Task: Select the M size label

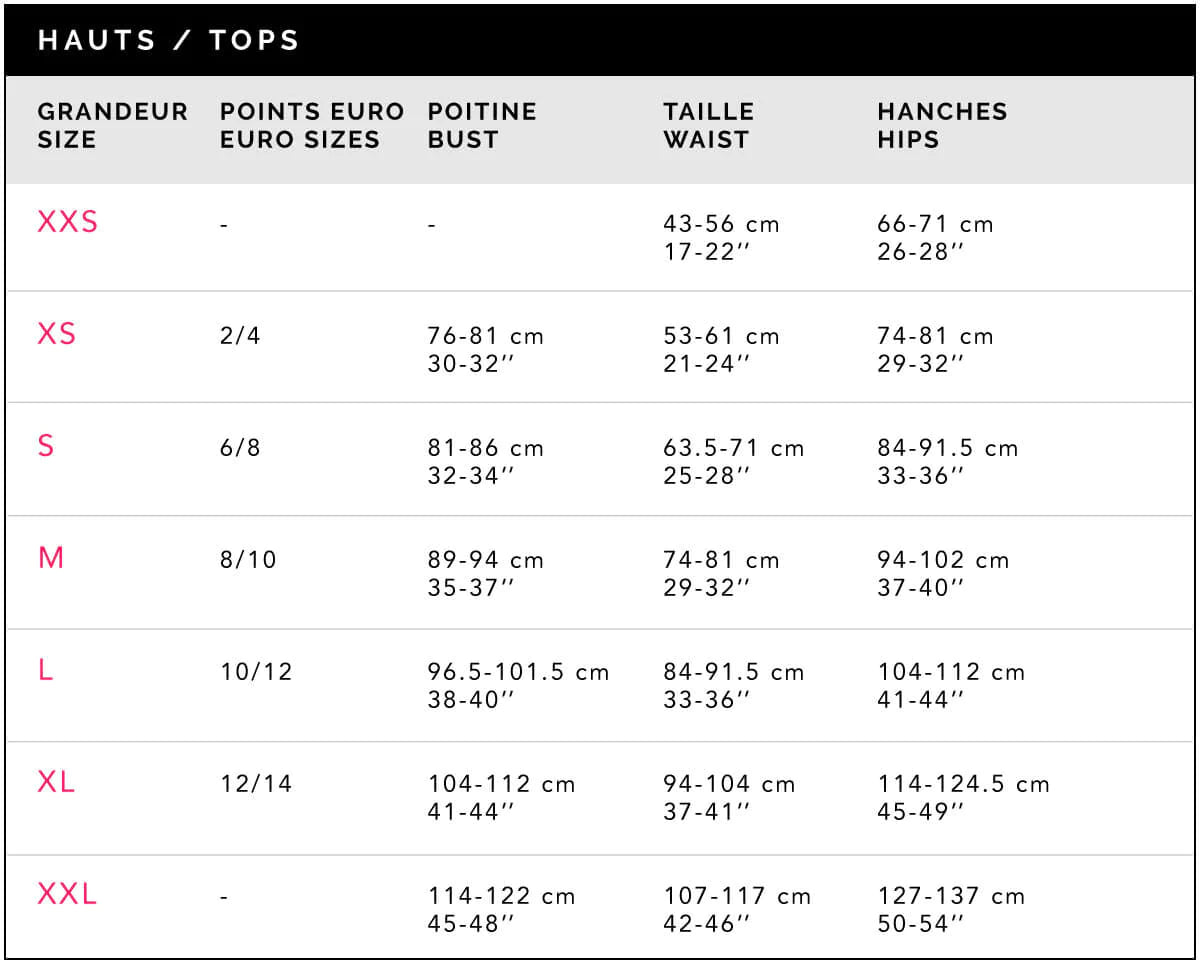Action: [x=51, y=558]
